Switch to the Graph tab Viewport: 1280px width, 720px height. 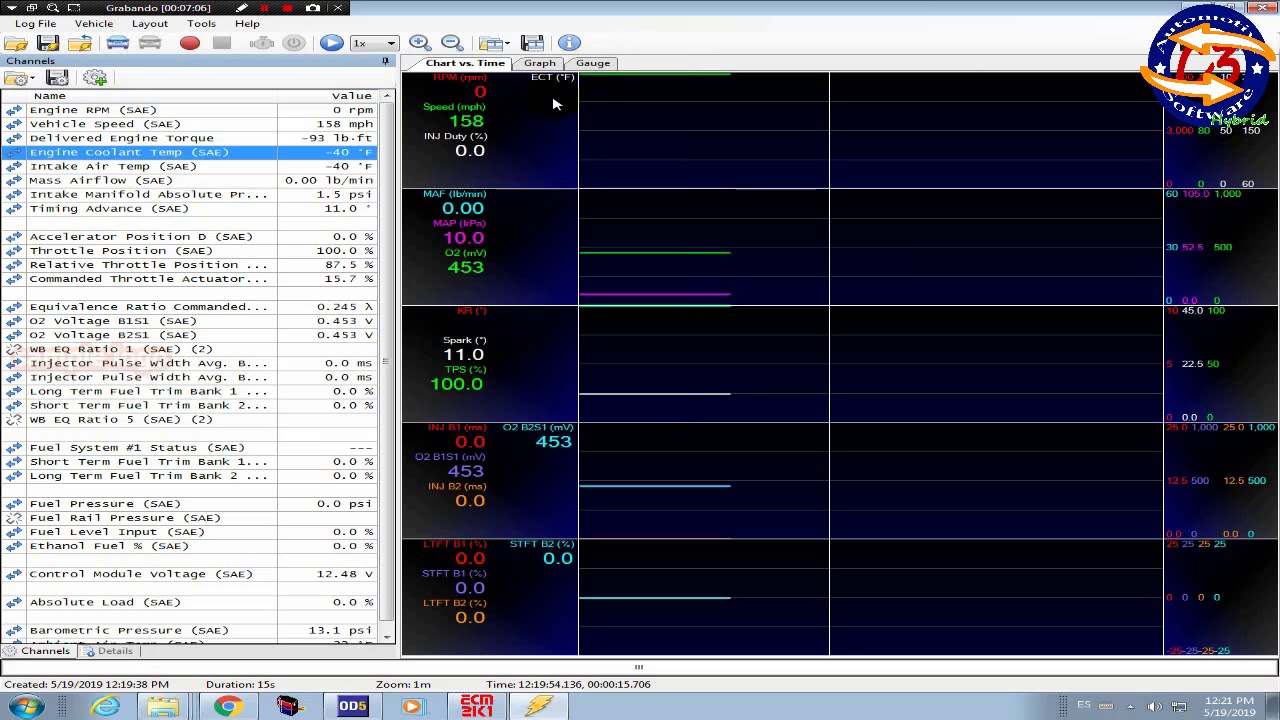coord(539,63)
